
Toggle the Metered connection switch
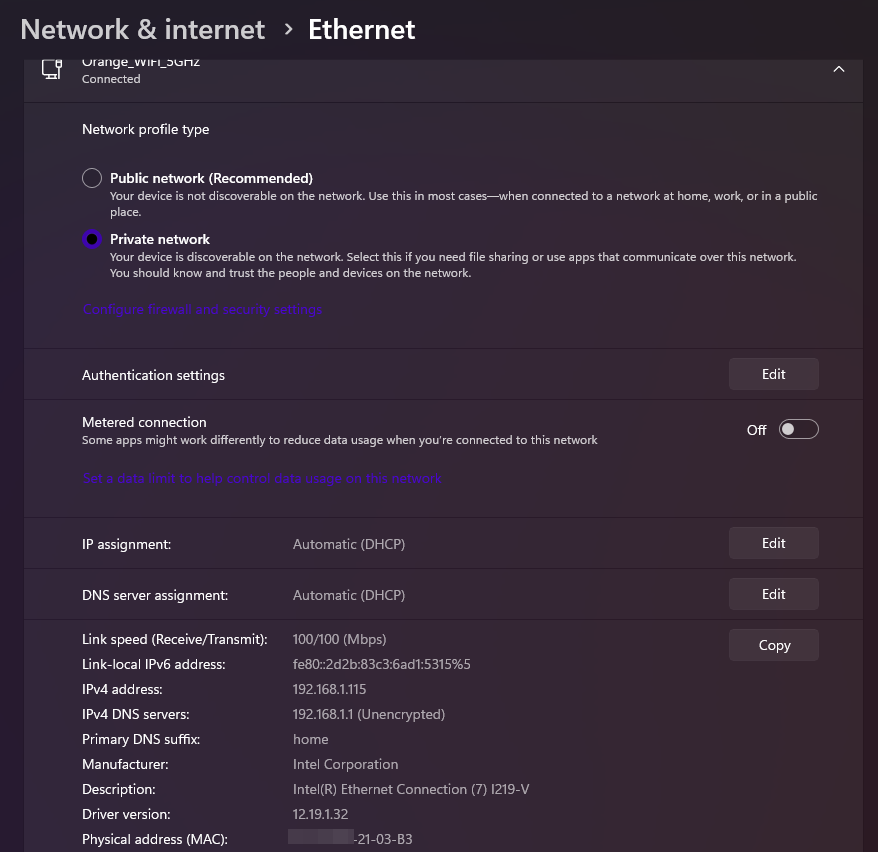[x=798, y=429]
